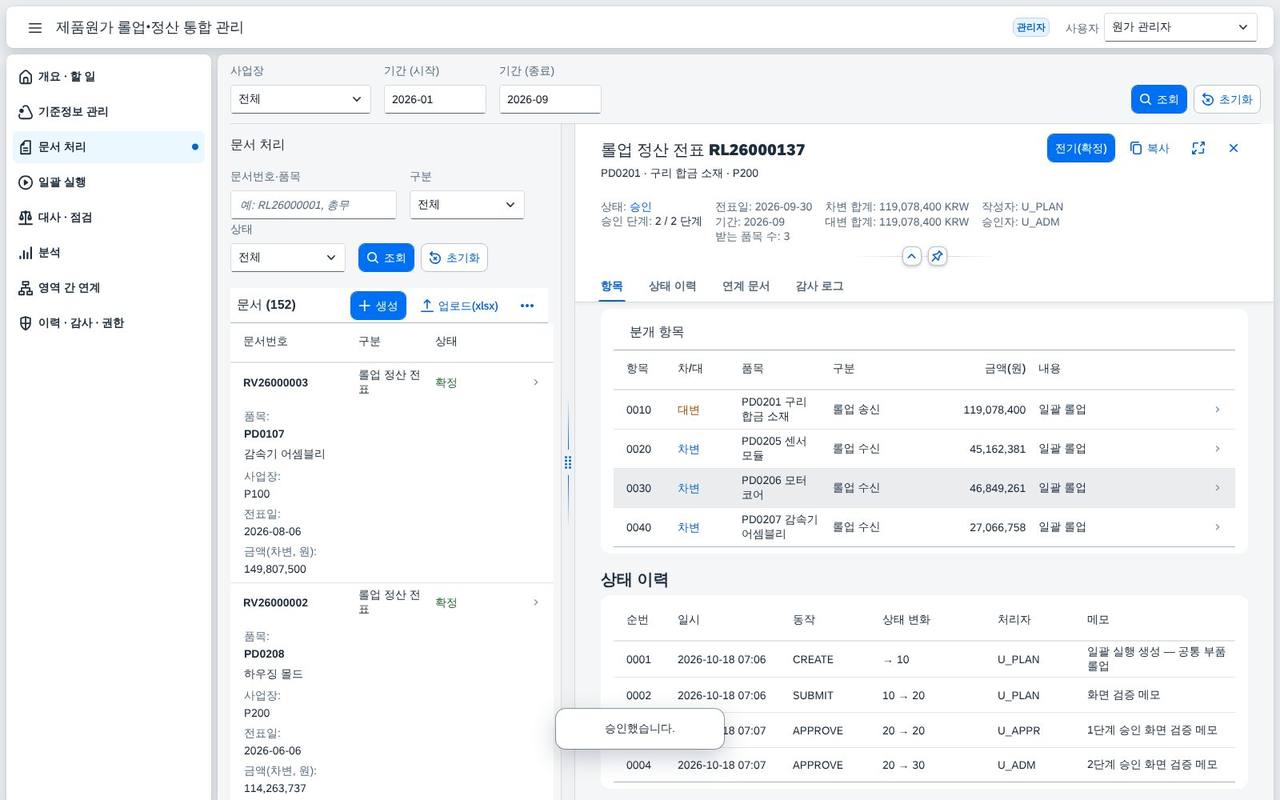This screenshot has height=800, width=1280.
Task: Click 조회 in the document filter panel
Action: [x=386, y=257]
